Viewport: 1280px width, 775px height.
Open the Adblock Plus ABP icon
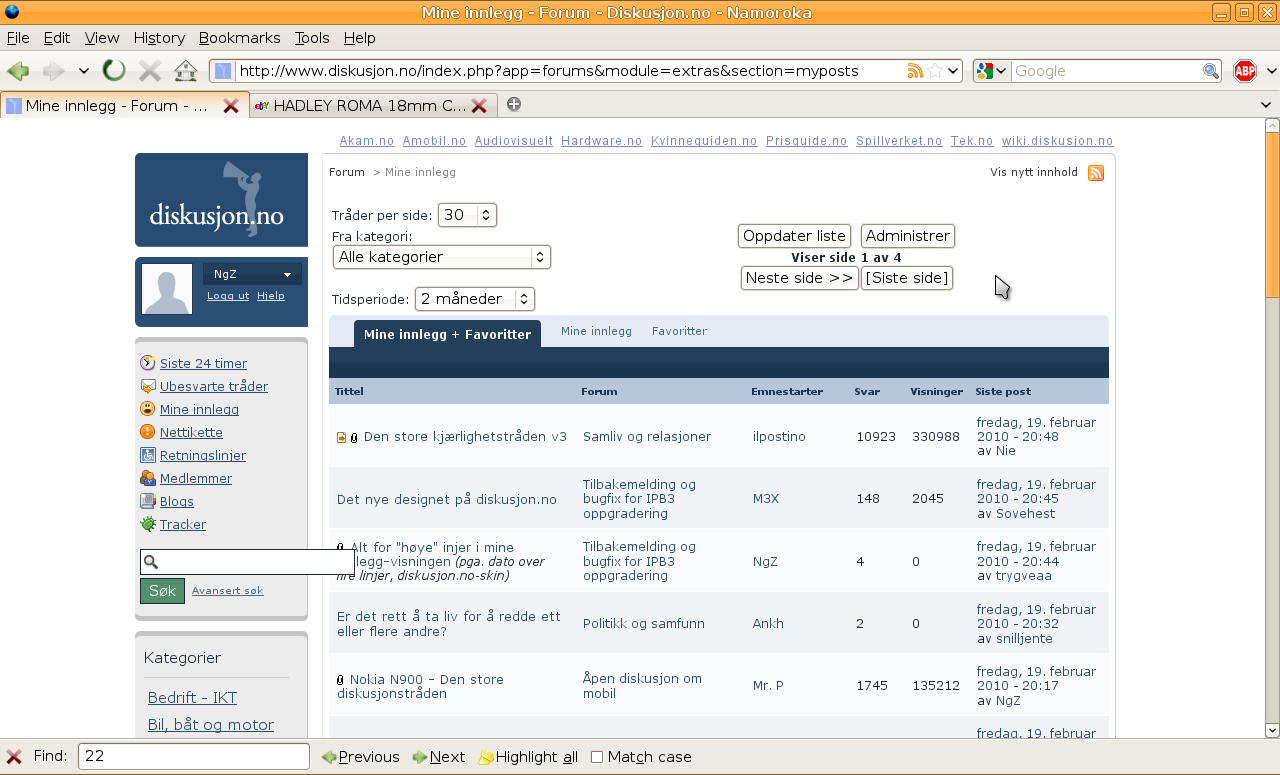tap(1244, 71)
